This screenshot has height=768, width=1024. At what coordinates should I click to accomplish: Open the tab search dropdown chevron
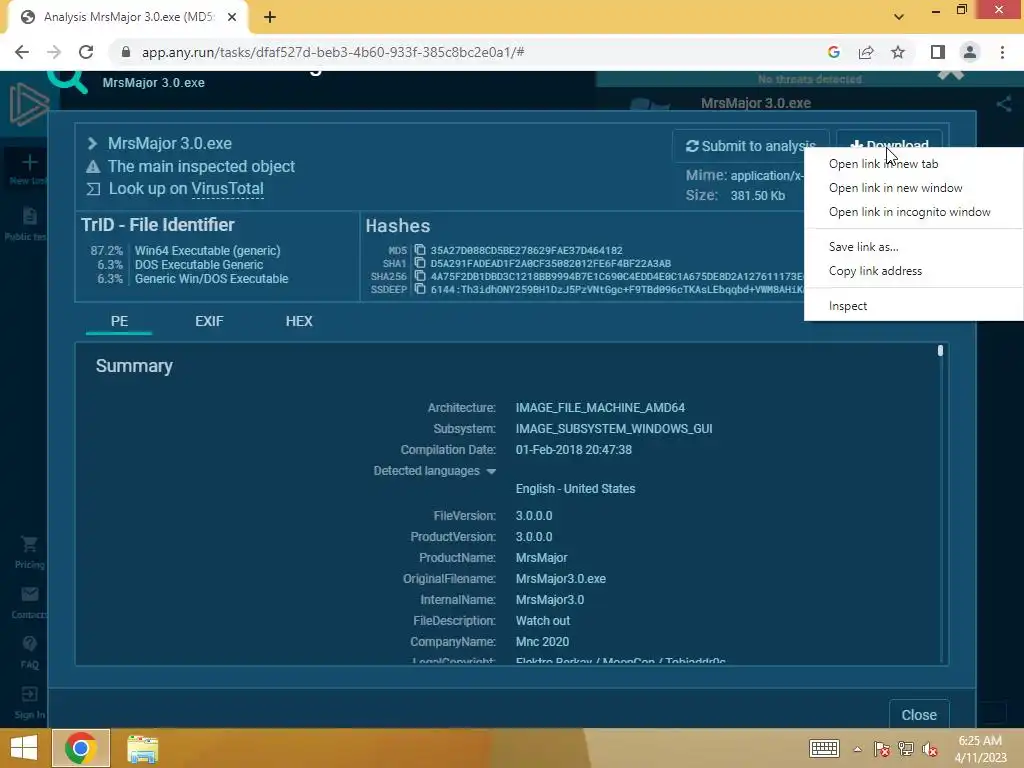tap(899, 17)
